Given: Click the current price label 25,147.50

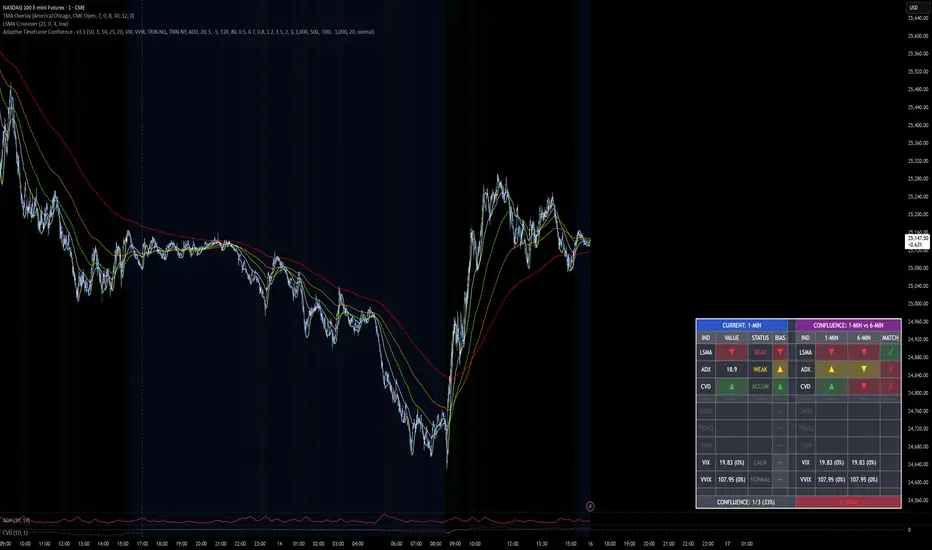Looking at the screenshot, I should (x=917, y=241).
